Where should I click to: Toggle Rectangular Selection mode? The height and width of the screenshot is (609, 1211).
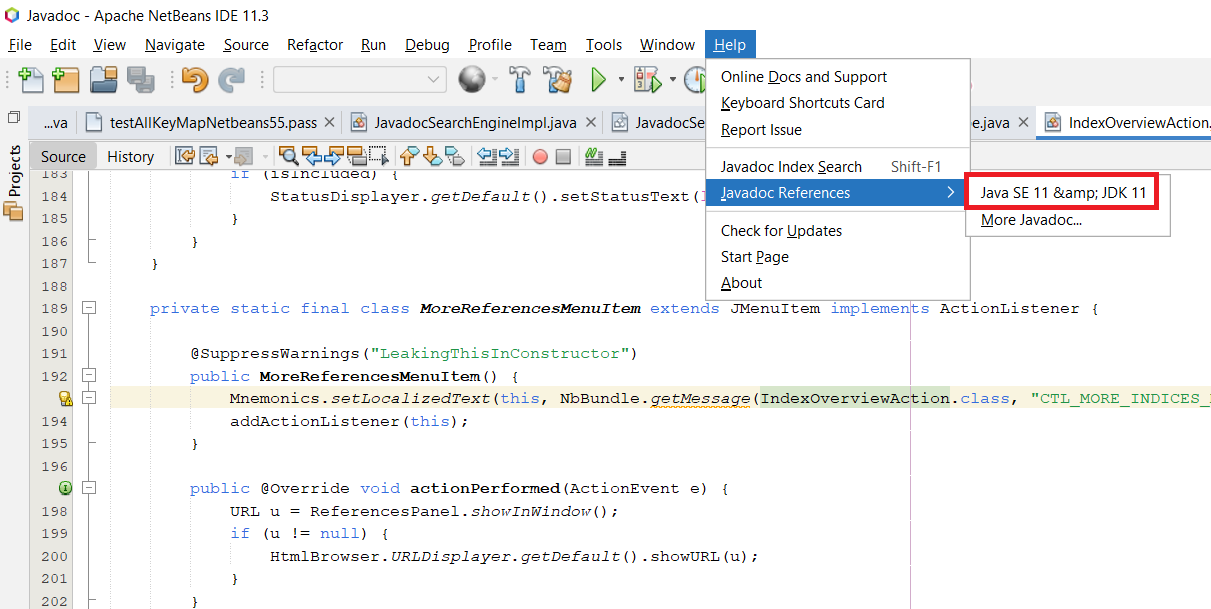pyautogui.click(x=378, y=156)
